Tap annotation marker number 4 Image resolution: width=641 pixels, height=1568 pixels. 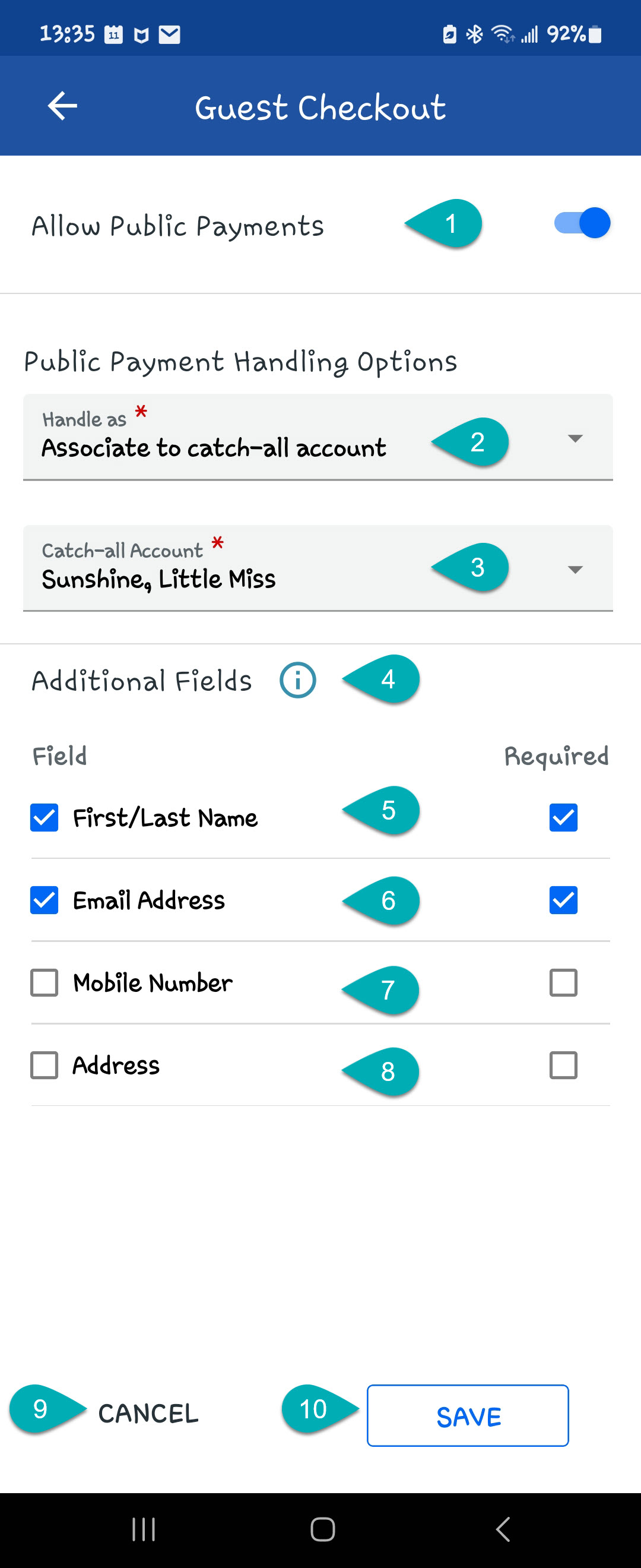(x=385, y=679)
